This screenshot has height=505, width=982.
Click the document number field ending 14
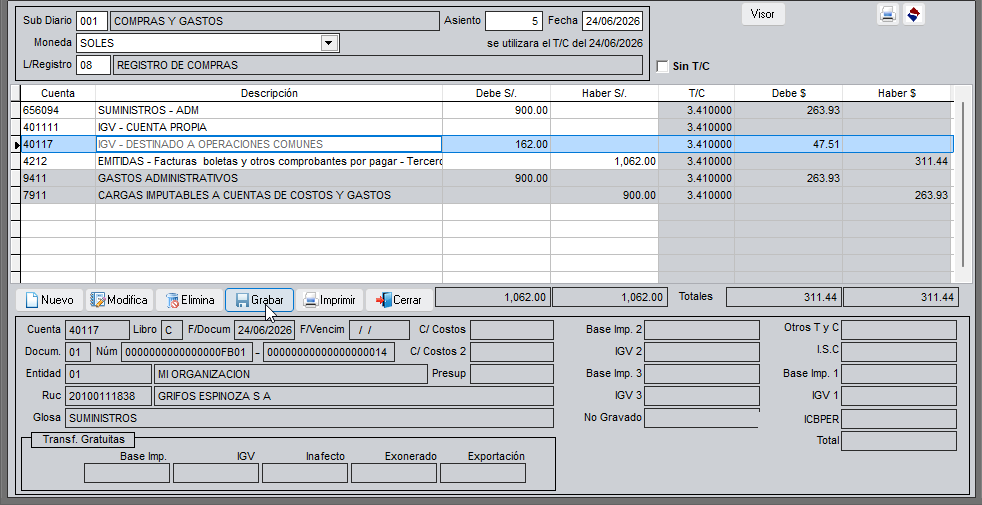pyautogui.click(x=329, y=352)
